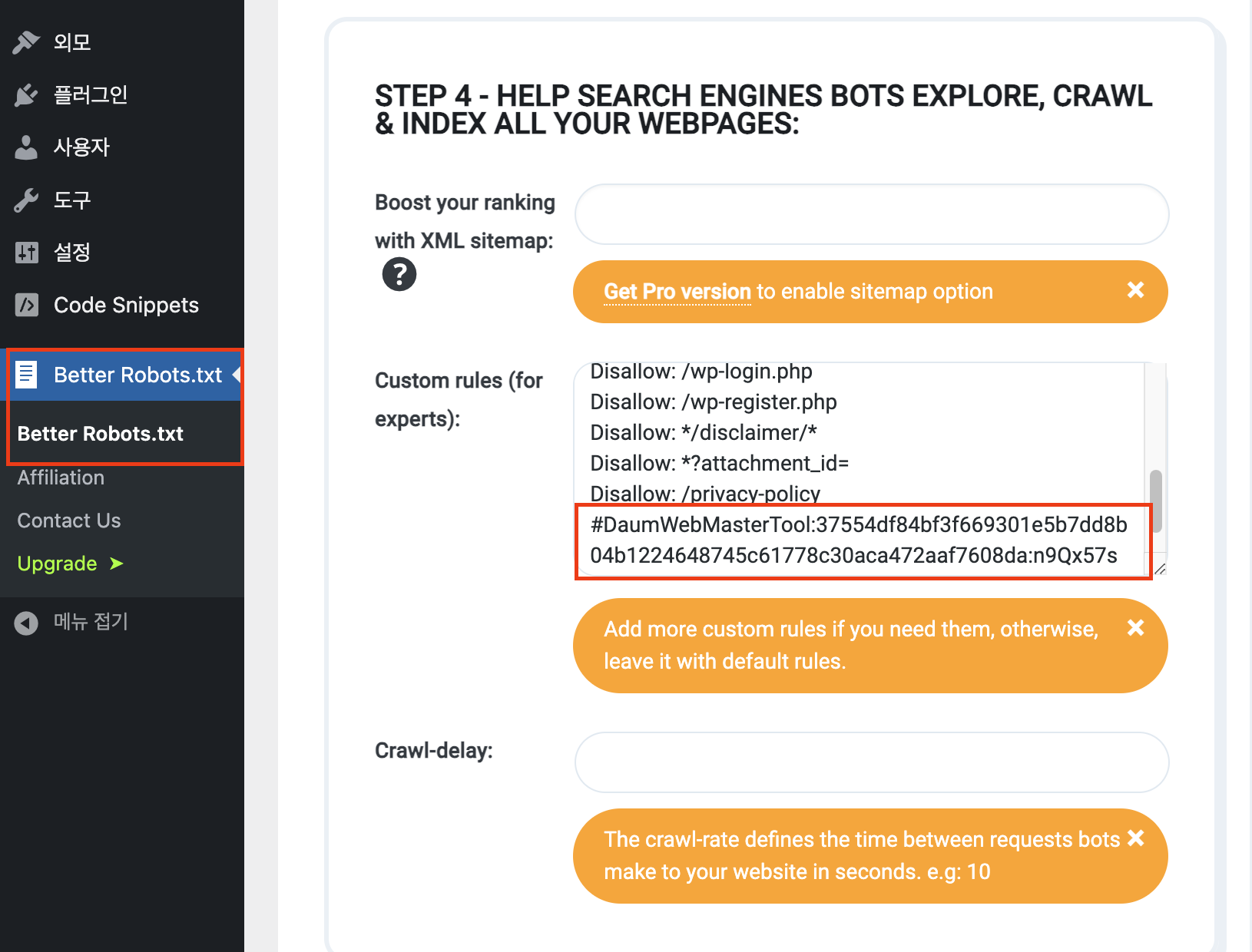The height and width of the screenshot is (952, 1252).
Task: Click into the XML sitemap input field
Action: [871, 214]
